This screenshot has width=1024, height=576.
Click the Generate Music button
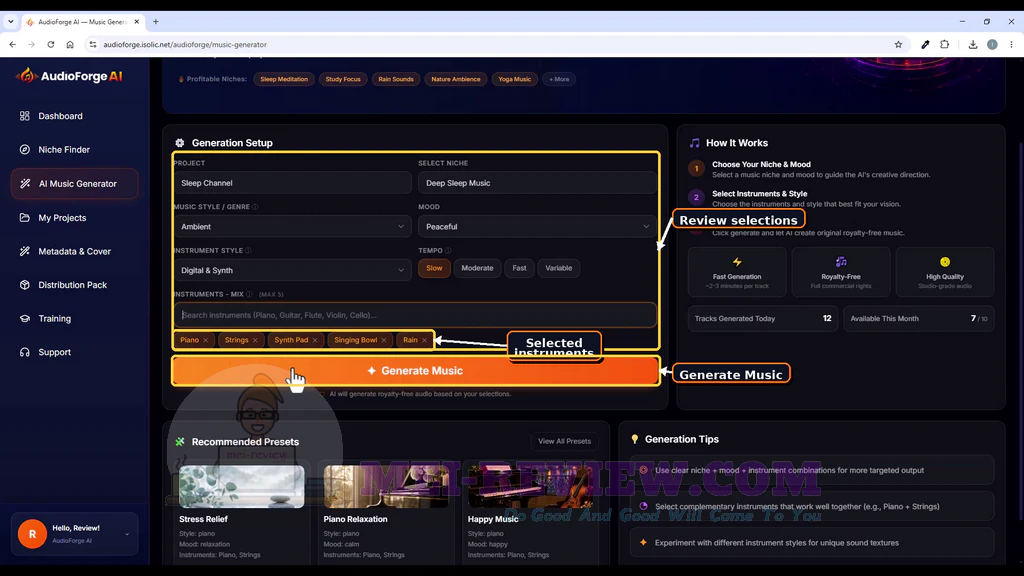tap(416, 370)
